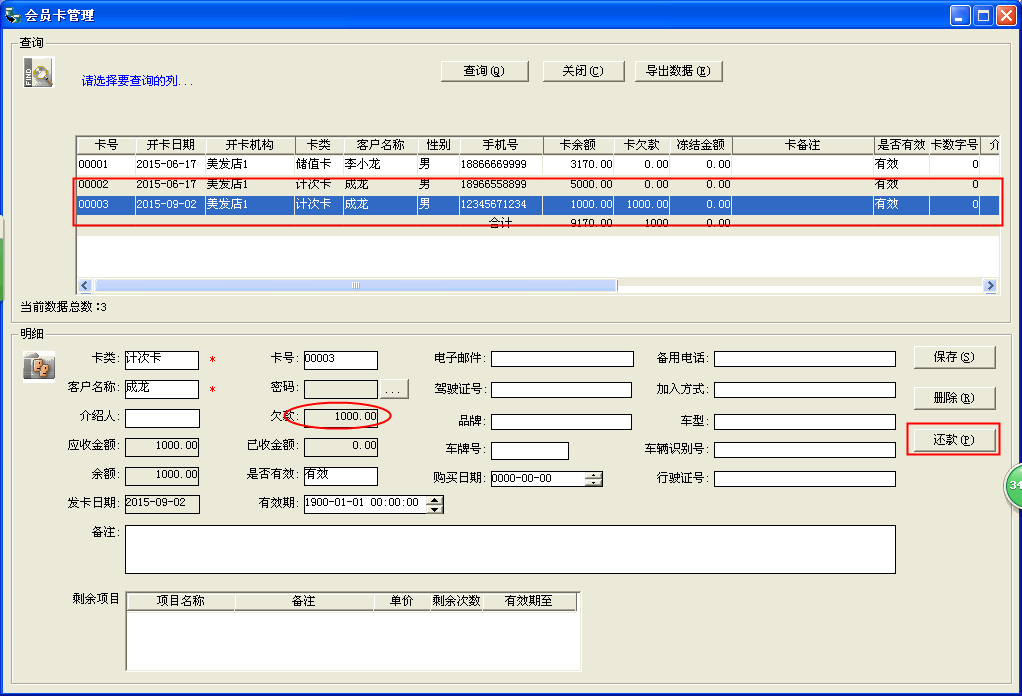Viewport: 1022px width, 696px height.
Task: Click the 车牌号 input field
Action: (530, 450)
